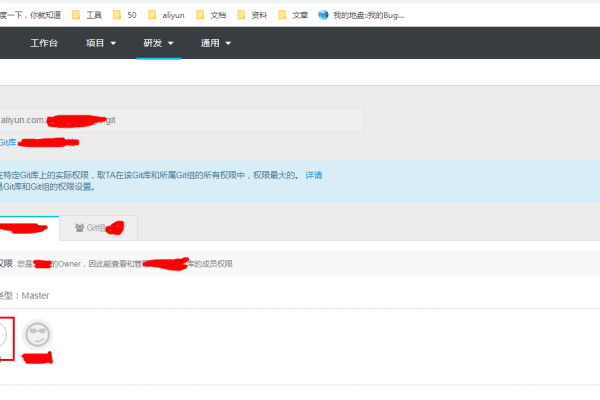The width and height of the screenshot is (600, 400).
Task: Expand the 通用 dropdown menu
Action: coord(215,43)
